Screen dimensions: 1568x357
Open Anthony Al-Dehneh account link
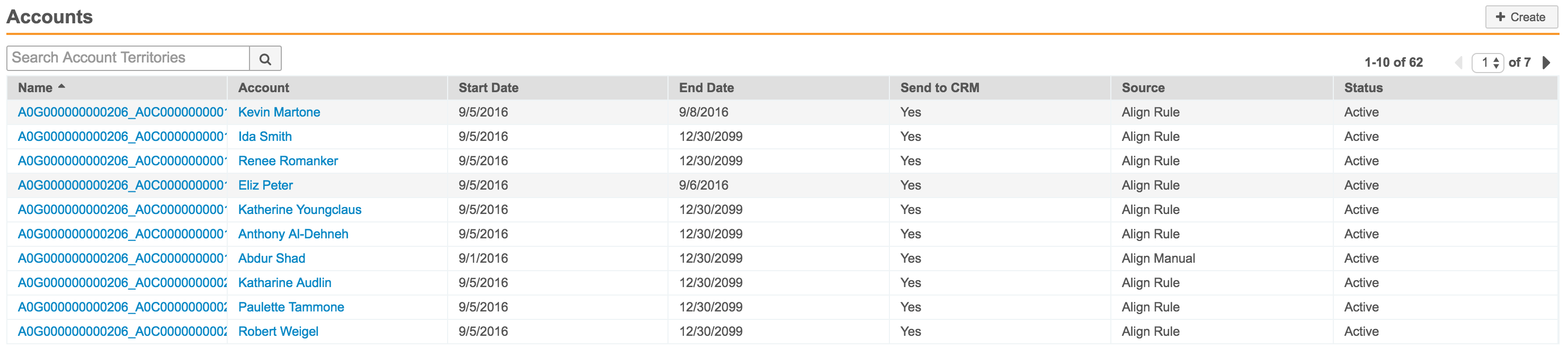coord(293,234)
